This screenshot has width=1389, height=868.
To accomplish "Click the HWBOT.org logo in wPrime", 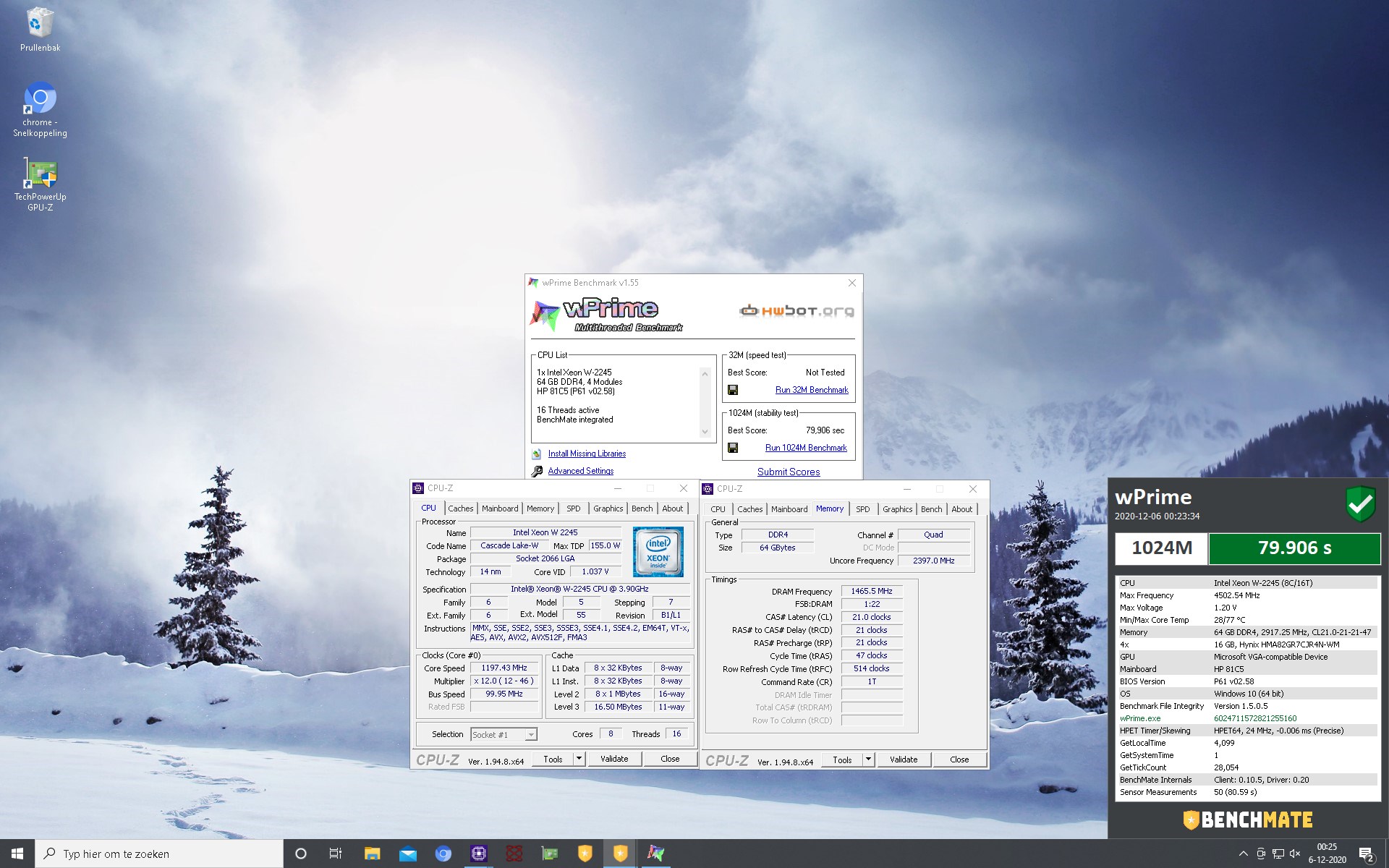I will tap(797, 311).
